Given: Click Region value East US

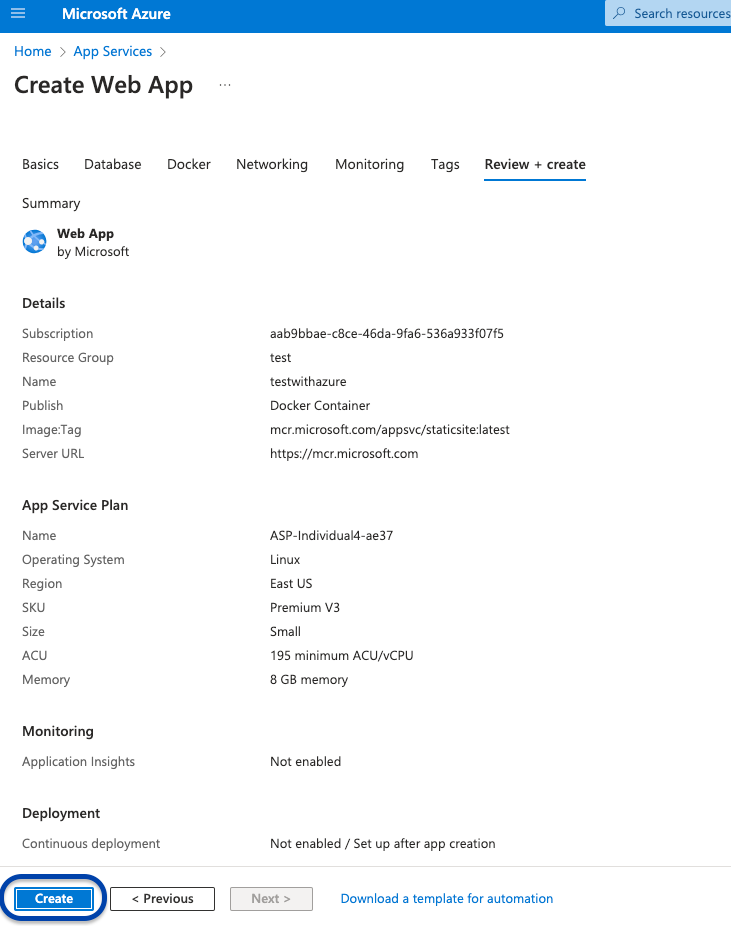Looking at the screenshot, I should coord(291,583).
